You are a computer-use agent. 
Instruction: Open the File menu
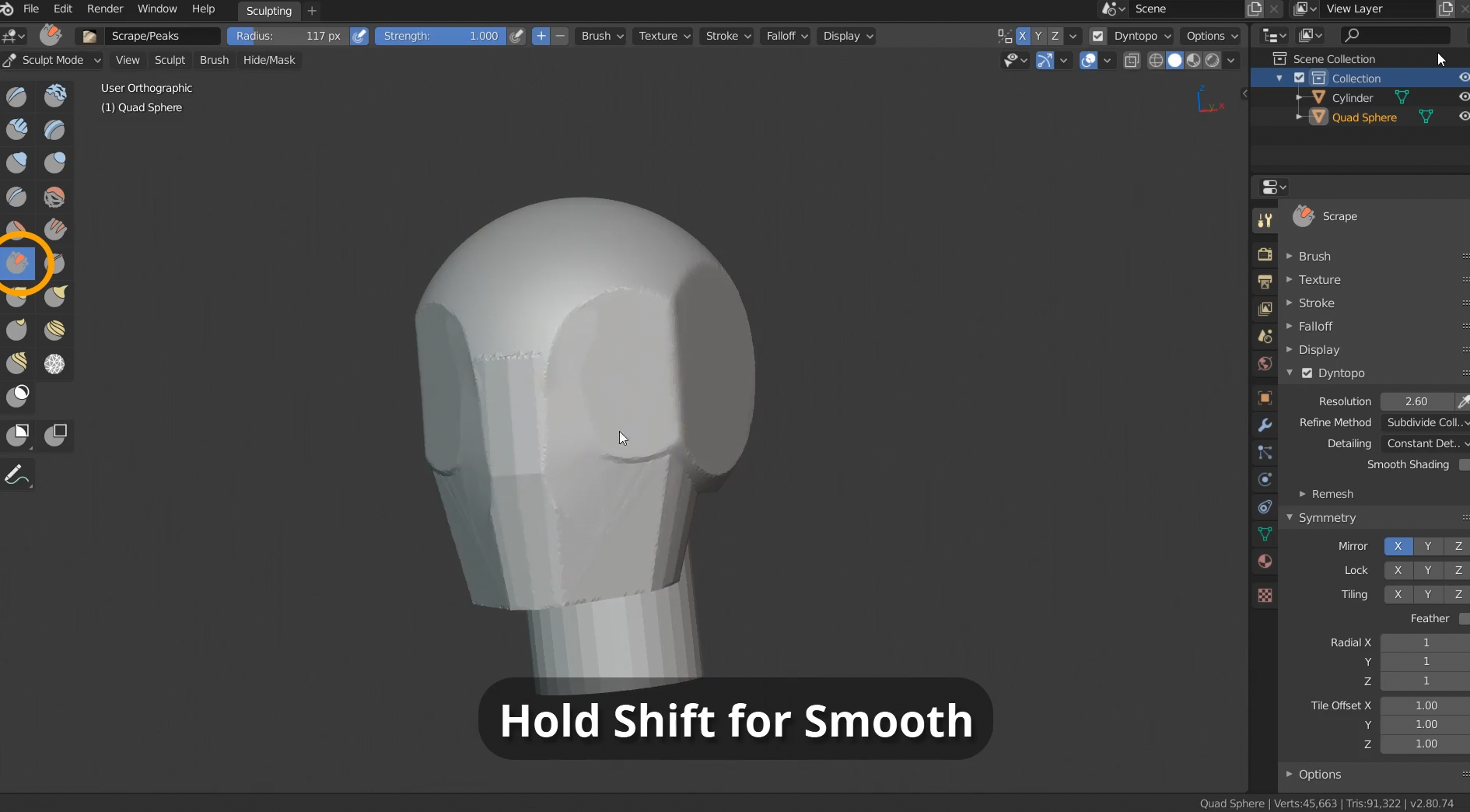[31, 9]
